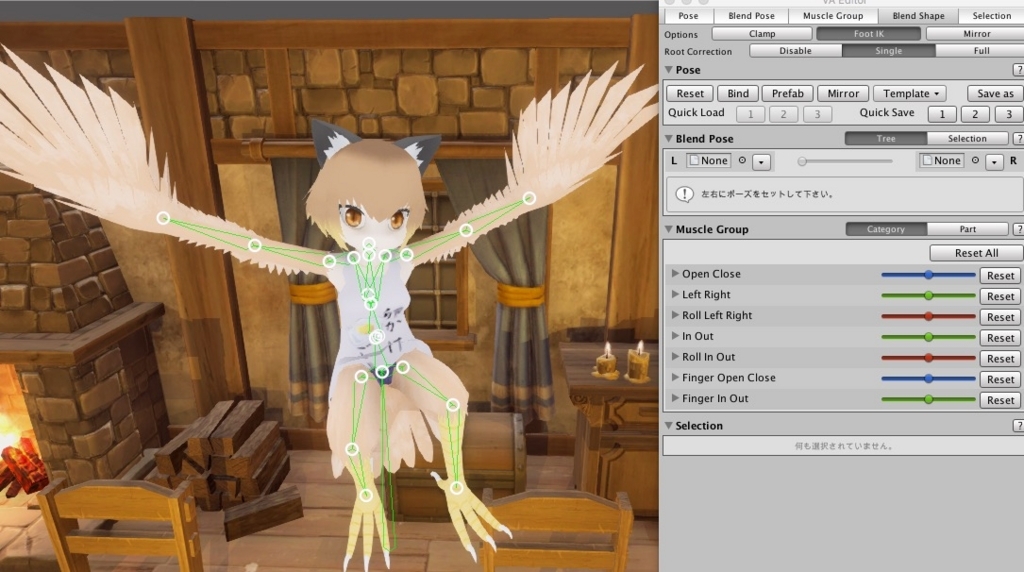1024x572 pixels.
Task: Expand the Open Close muscle row
Action: [675, 274]
